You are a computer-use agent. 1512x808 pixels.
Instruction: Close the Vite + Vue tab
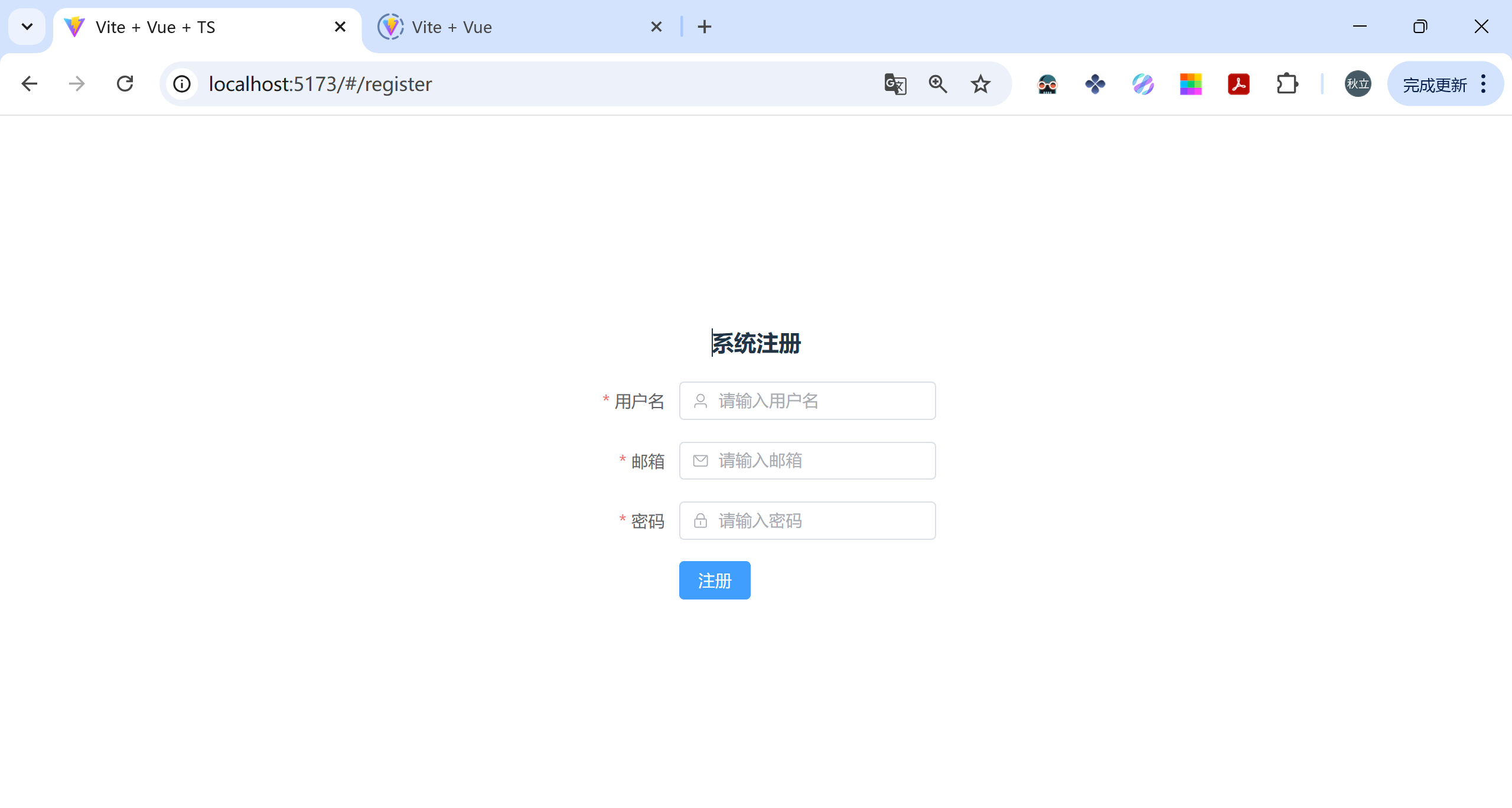656,27
